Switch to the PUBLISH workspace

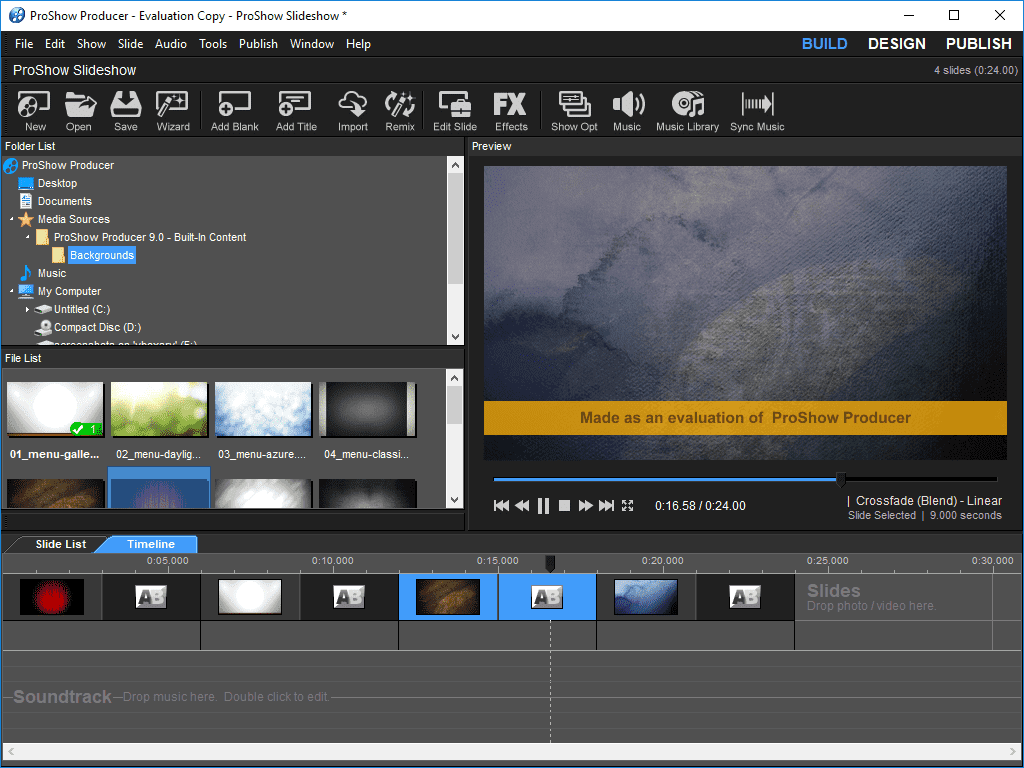[978, 44]
